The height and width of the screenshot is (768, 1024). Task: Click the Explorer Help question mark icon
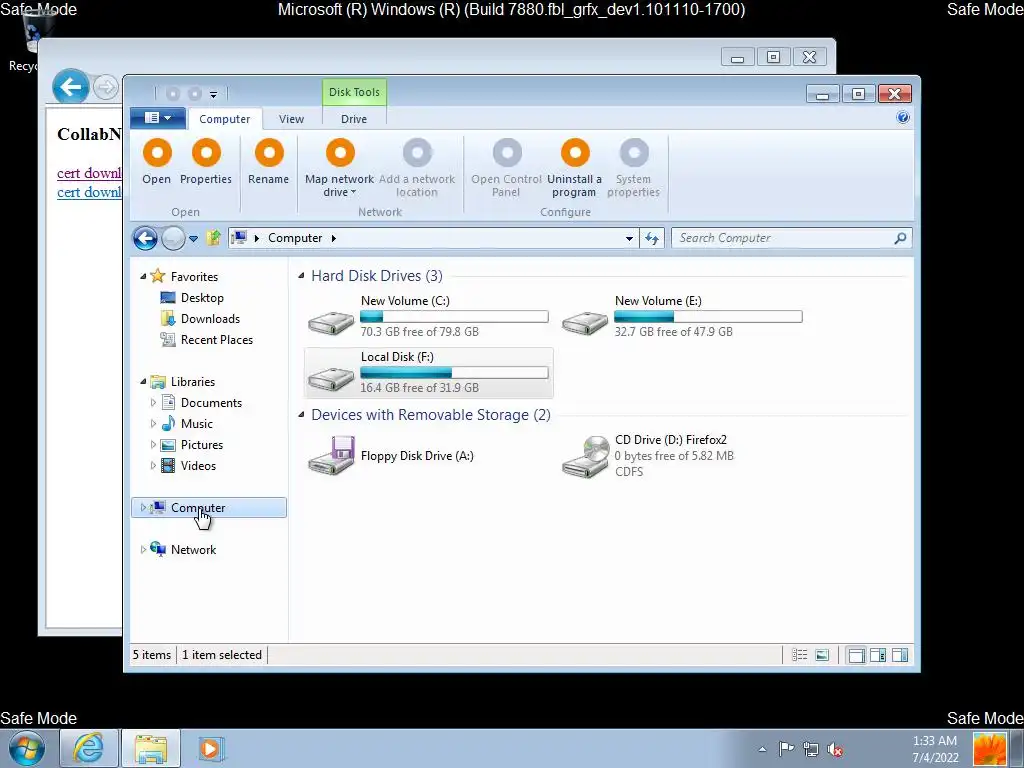[x=903, y=118]
